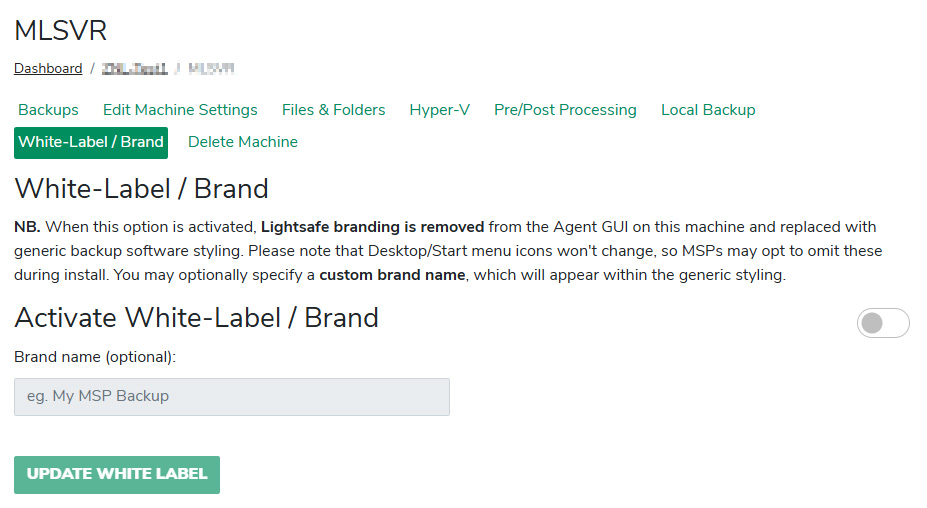Click the MLSVR page title
Screen dimensions: 927x508
click(60, 31)
